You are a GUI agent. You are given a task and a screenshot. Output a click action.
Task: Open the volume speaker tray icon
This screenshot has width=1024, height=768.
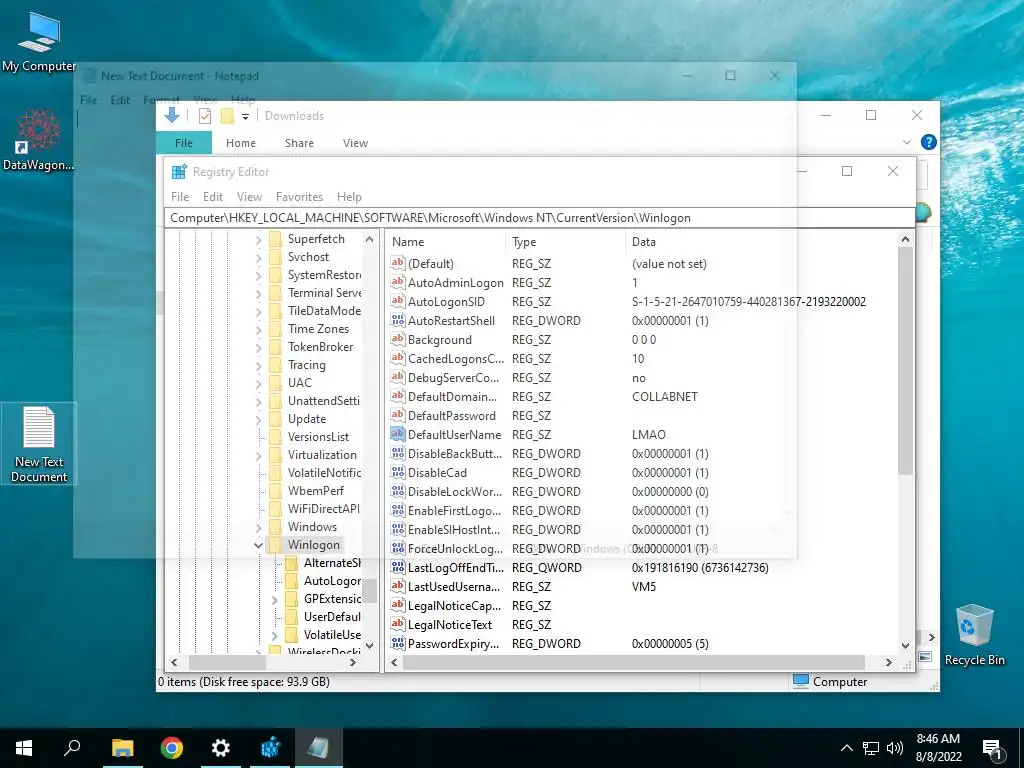tap(894, 748)
